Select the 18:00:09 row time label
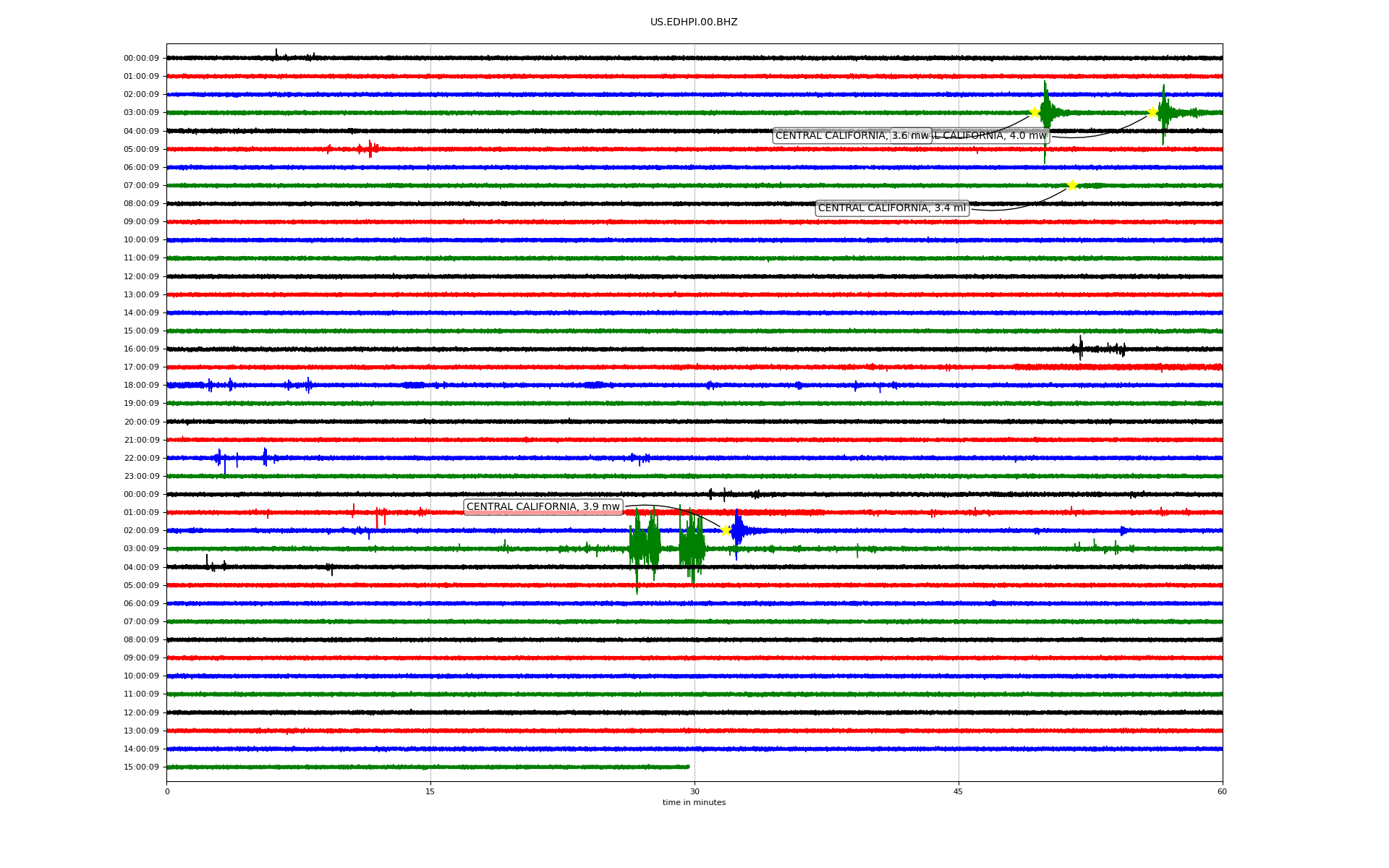The width and height of the screenshot is (1389, 868). 141,386
